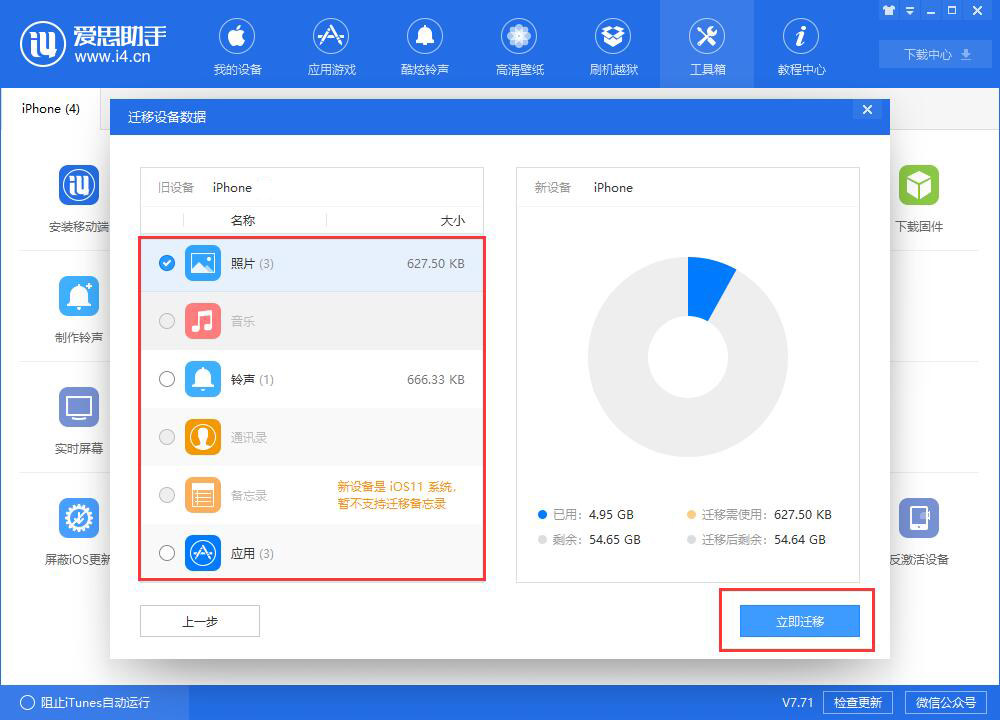Open the 工具箱 toolbox section

pos(707,45)
